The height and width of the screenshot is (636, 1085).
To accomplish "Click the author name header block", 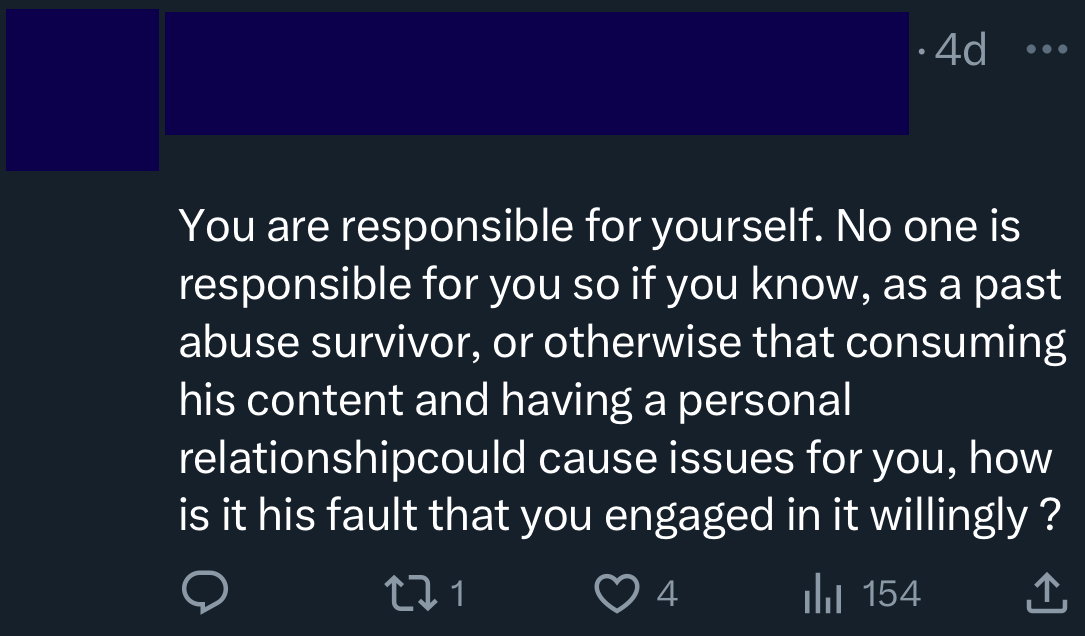I will (536, 73).
